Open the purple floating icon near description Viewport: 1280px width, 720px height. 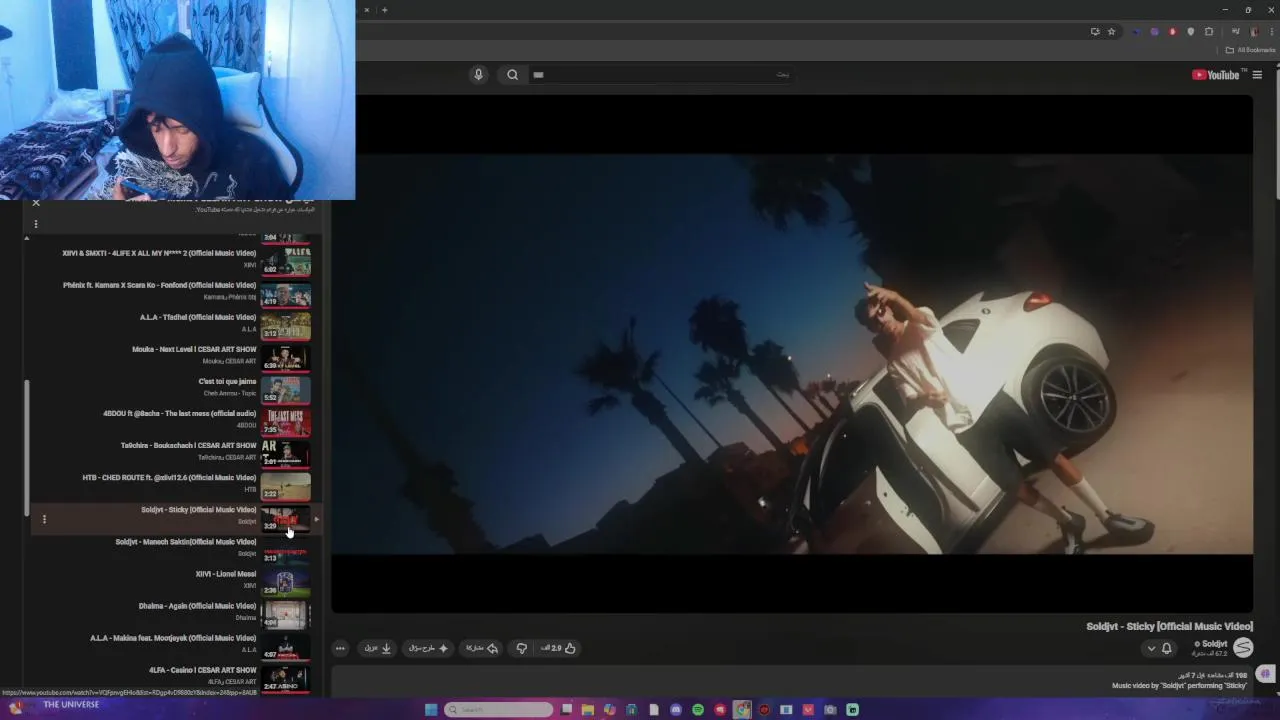(x=1265, y=674)
